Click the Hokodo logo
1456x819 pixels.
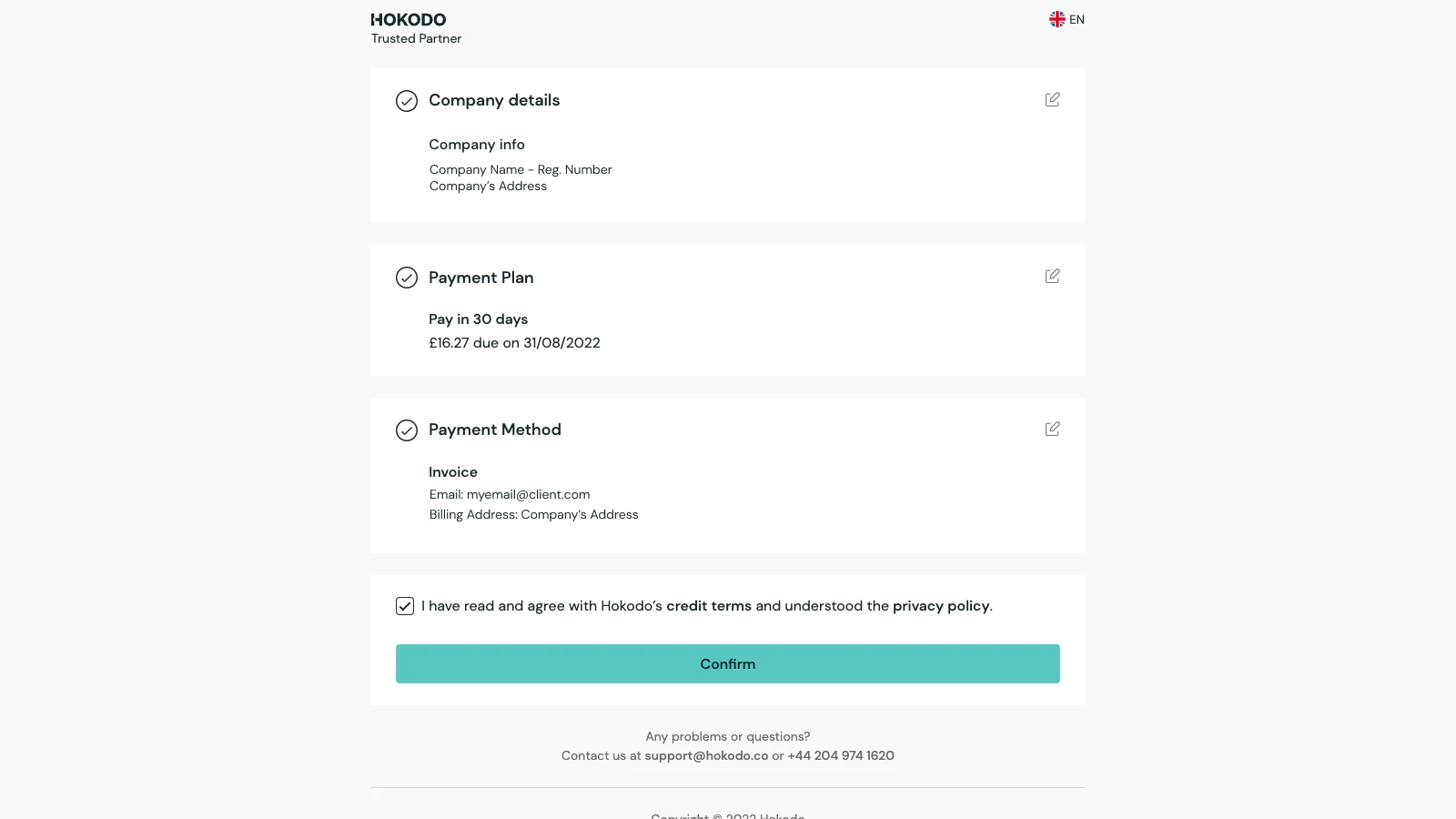(x=409, y=20)
